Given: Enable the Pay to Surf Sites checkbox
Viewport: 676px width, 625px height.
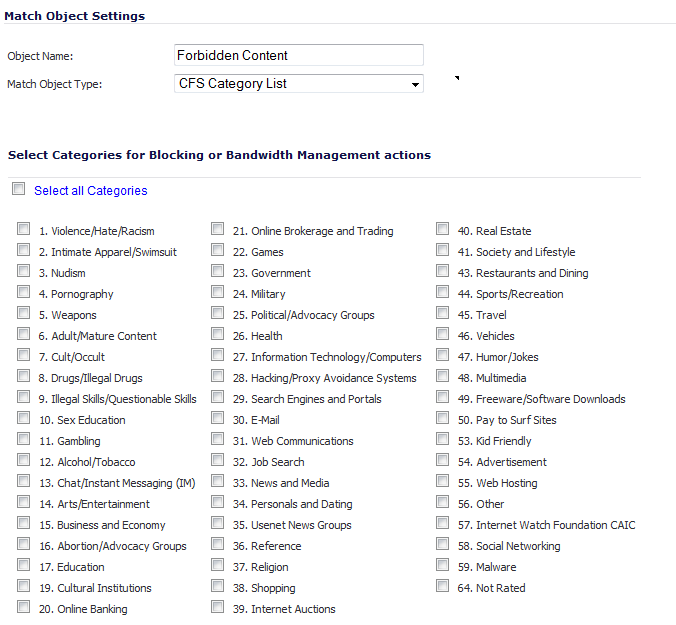Looking at the screenshot, I should pyautogui.click(x=442, y=418).
